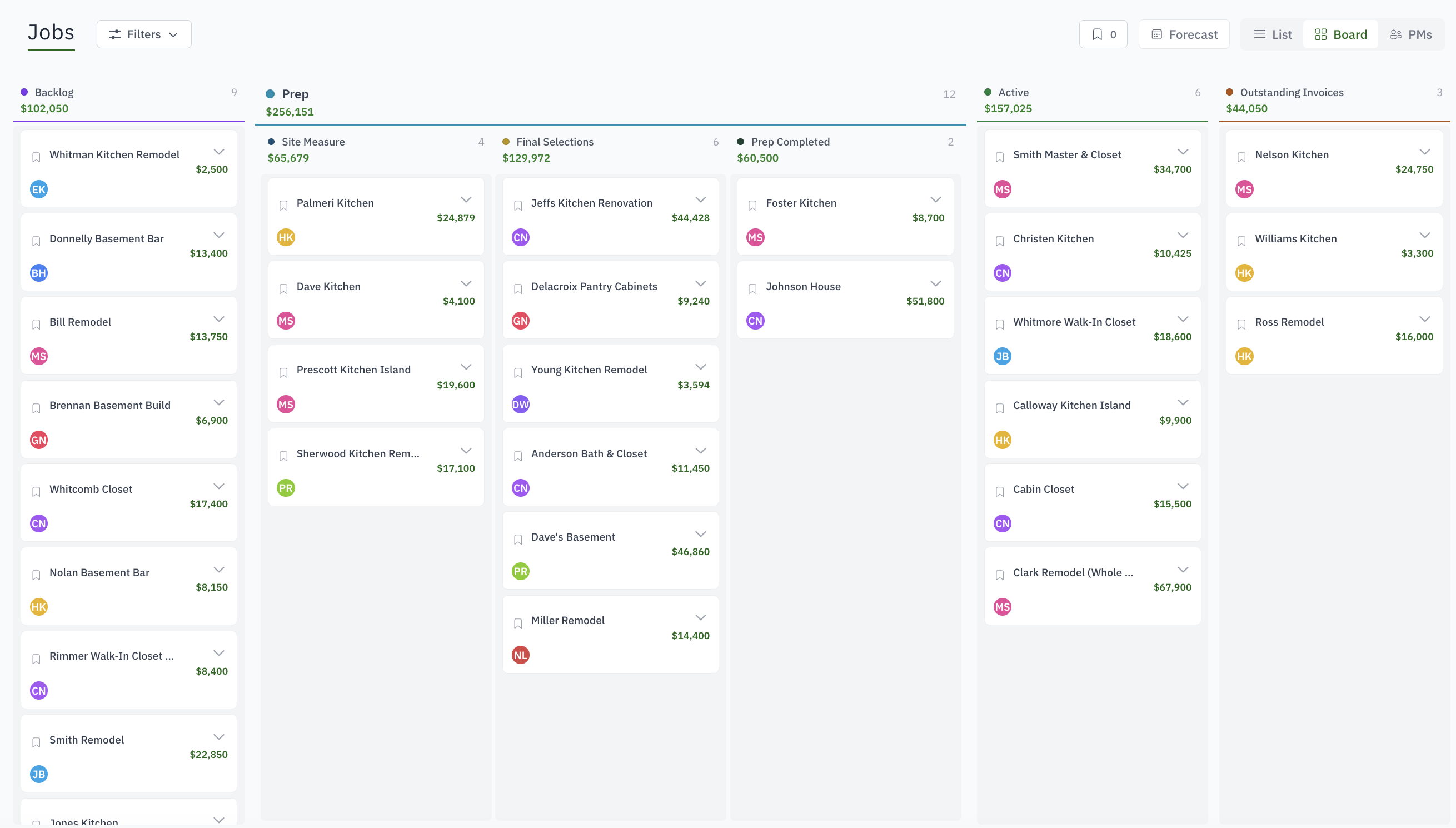The height and width of the screenshot is (828, 1456).
Task: Click the Outstanding Invoices column header
Action: pos(1334,100)
